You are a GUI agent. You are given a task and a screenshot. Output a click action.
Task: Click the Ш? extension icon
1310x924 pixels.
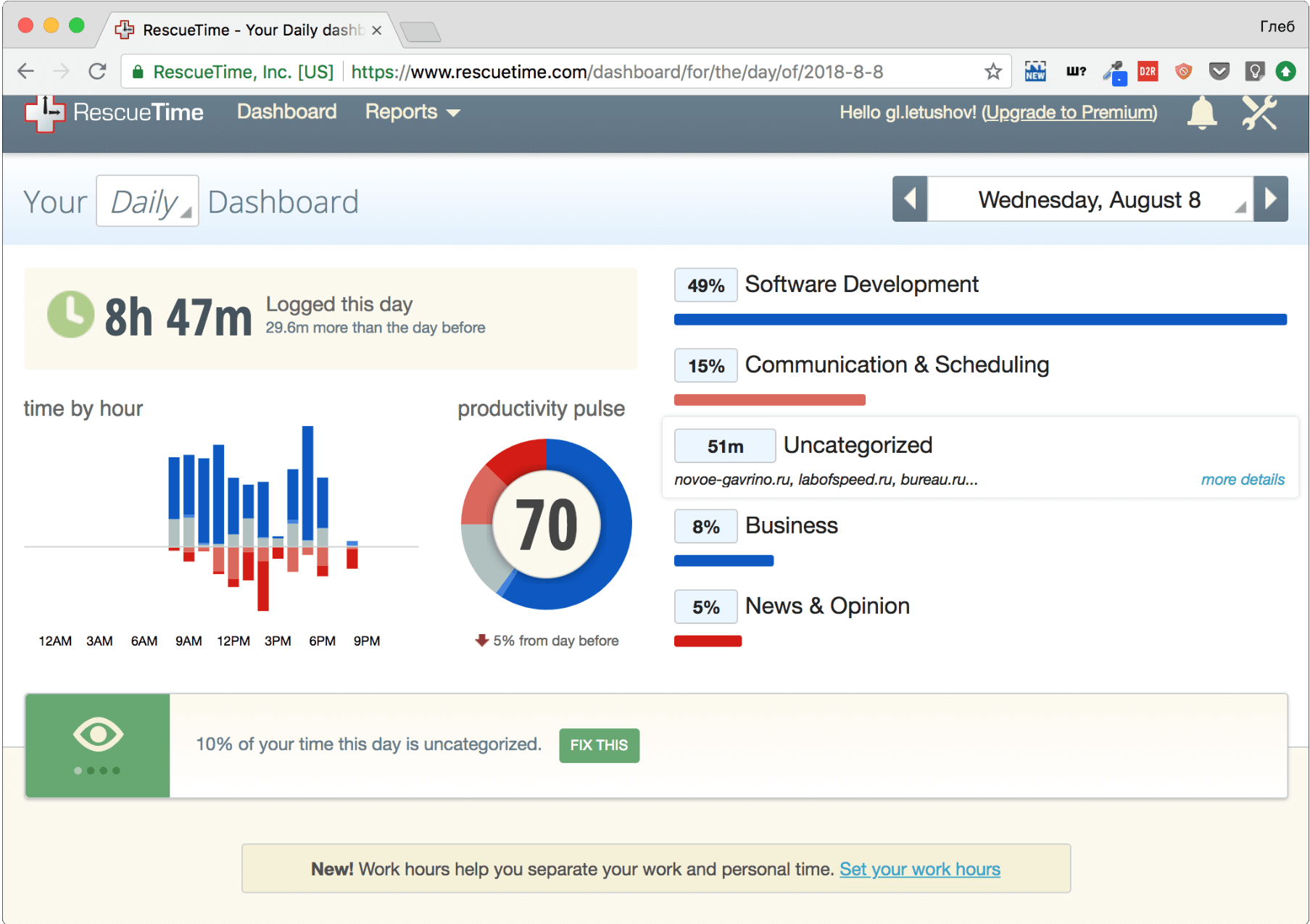[1076, 71]
